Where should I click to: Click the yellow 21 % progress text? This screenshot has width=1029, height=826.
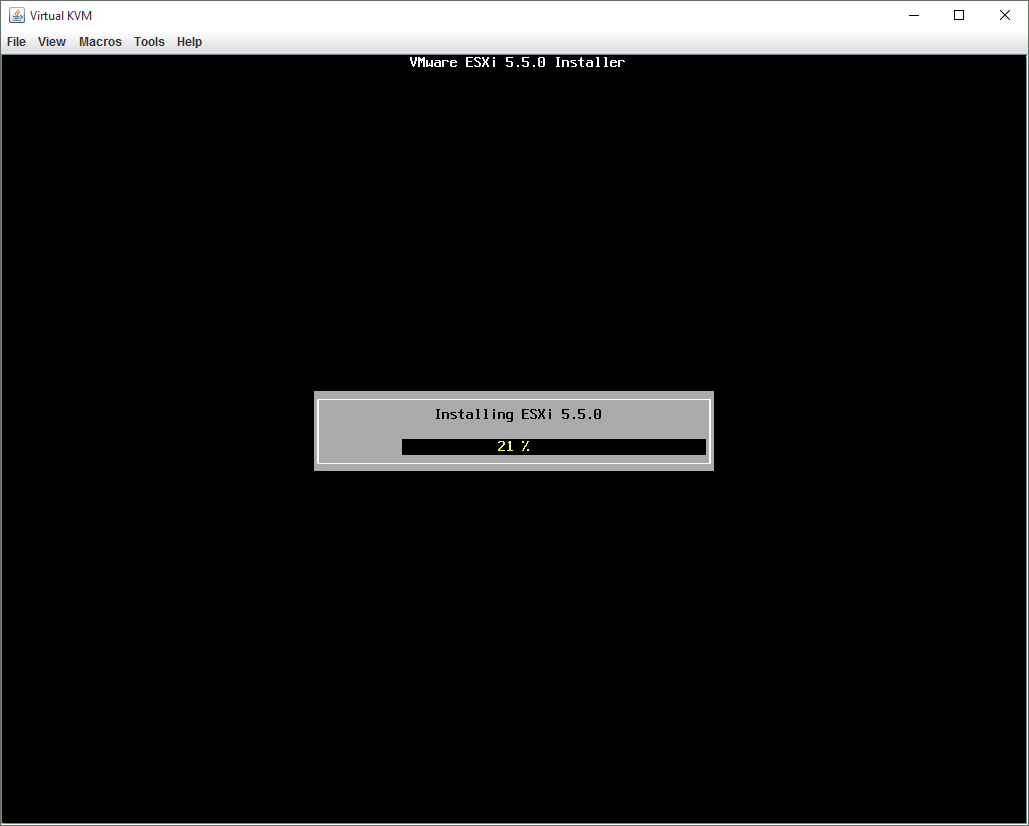click(513, 447)
